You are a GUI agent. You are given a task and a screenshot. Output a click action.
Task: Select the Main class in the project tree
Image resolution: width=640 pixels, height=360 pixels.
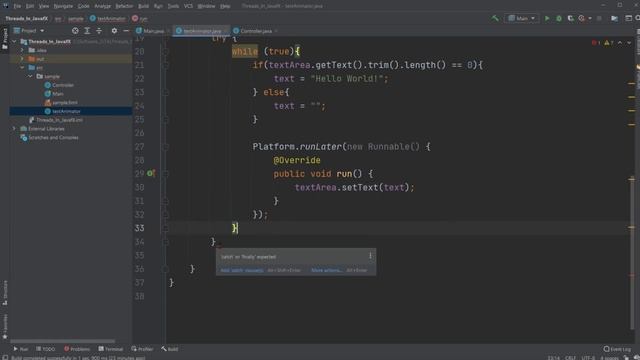tap(58, 94)
